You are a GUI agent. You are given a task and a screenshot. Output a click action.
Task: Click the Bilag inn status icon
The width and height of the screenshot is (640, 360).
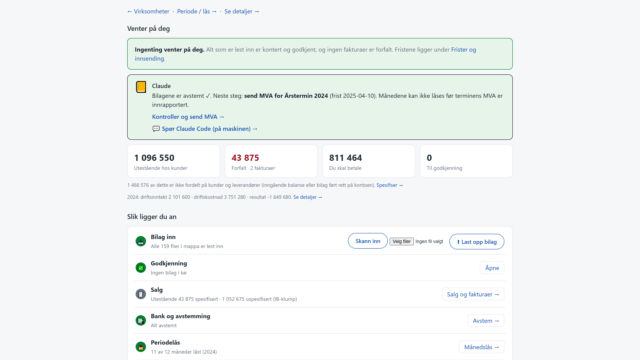click(x=141, y=241)
